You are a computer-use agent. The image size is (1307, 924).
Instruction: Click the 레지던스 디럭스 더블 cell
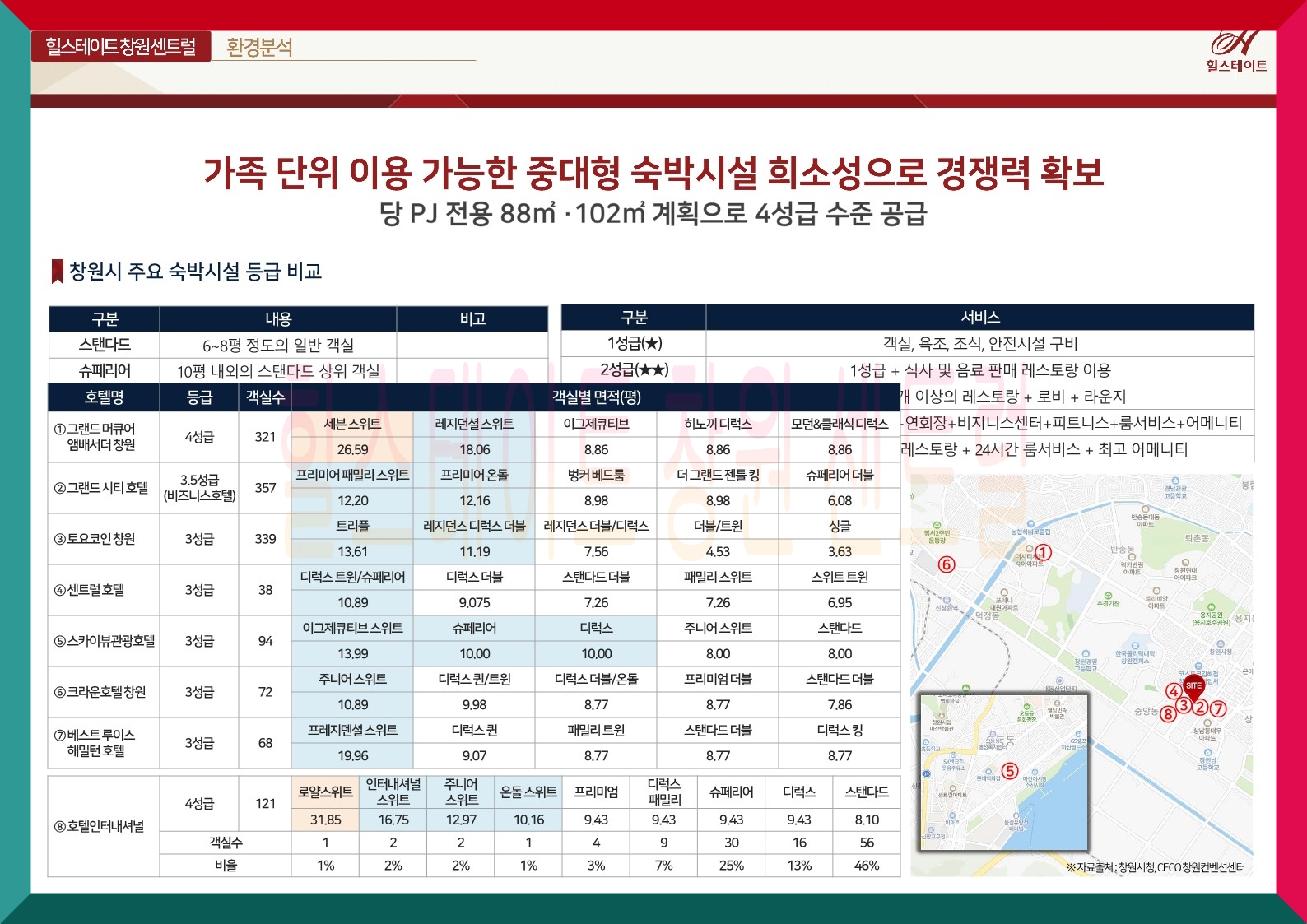coord(474,527)
